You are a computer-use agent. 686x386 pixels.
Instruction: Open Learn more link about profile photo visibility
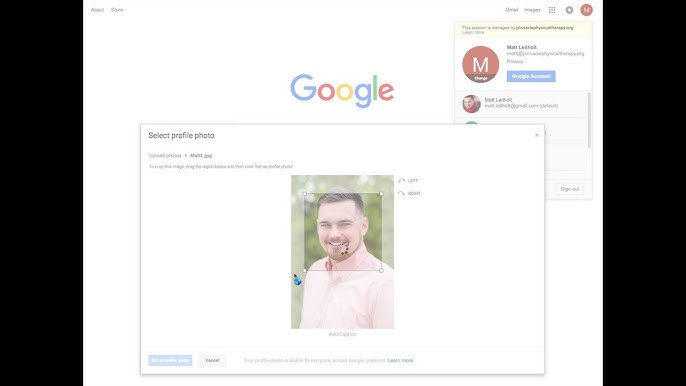(x=400, y=361)
